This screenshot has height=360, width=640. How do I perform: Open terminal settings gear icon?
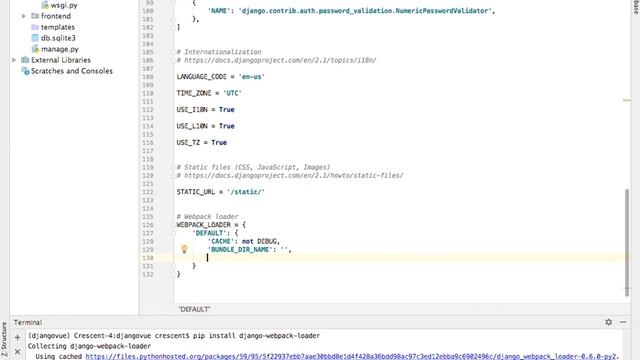point(609,322)
